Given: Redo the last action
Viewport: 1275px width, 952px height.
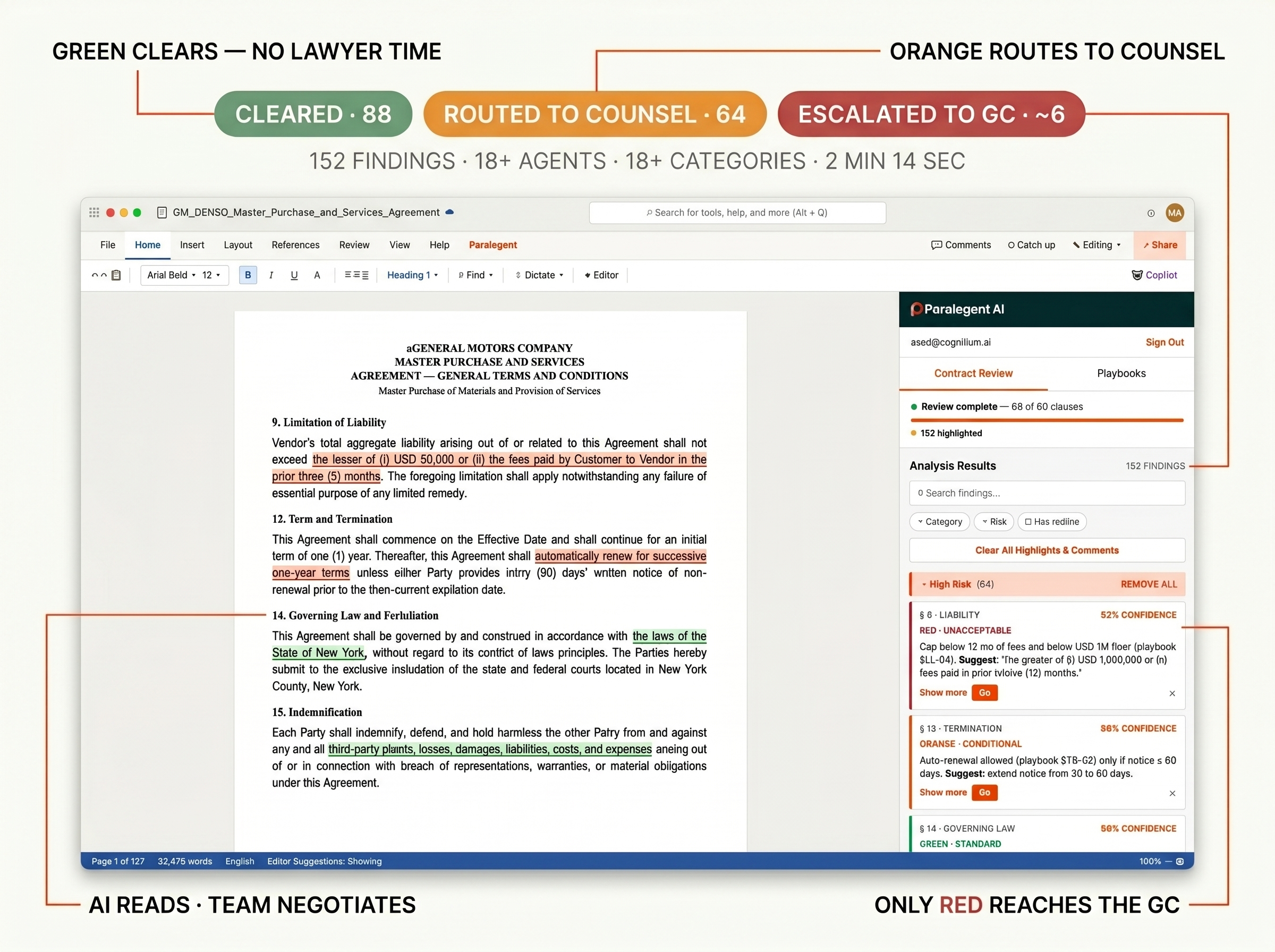Looking at the screenshot, I should click(104, 276).
